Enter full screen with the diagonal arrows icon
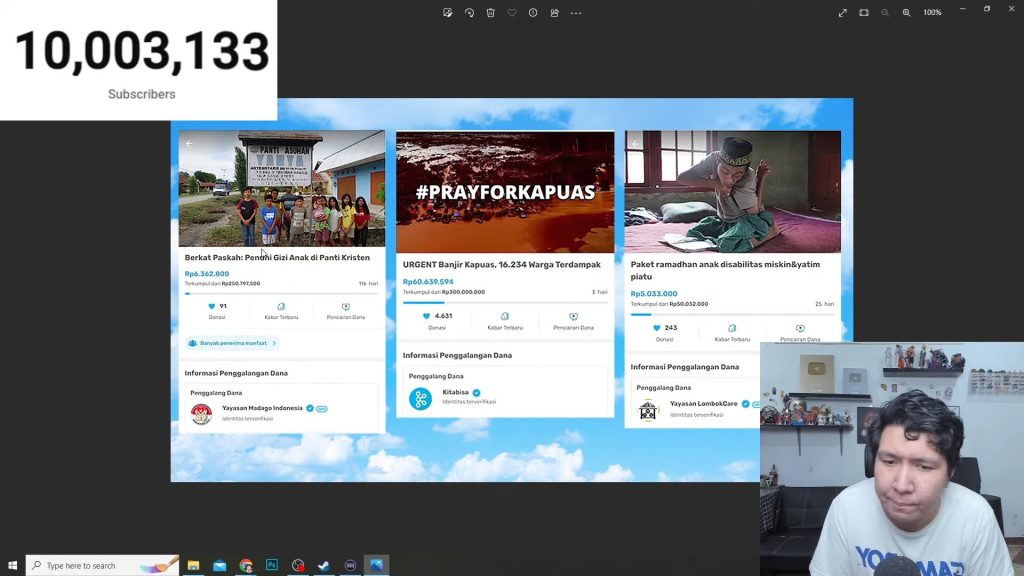1024x576 pixels. [842, 13]
